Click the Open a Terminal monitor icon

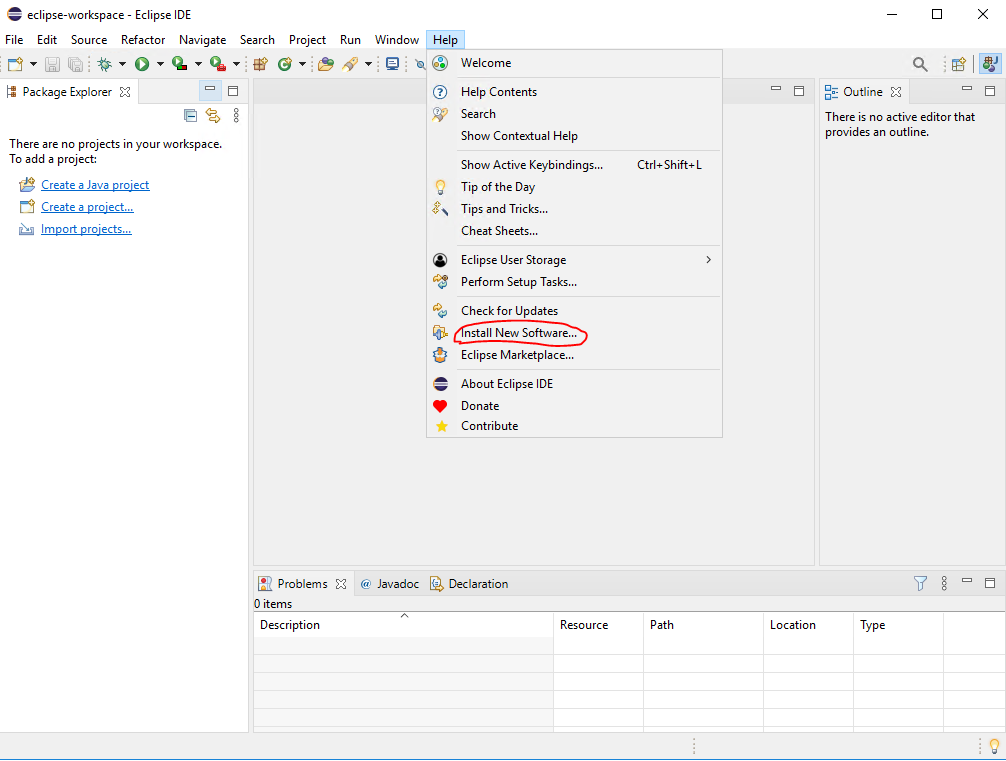coord(392,64)
